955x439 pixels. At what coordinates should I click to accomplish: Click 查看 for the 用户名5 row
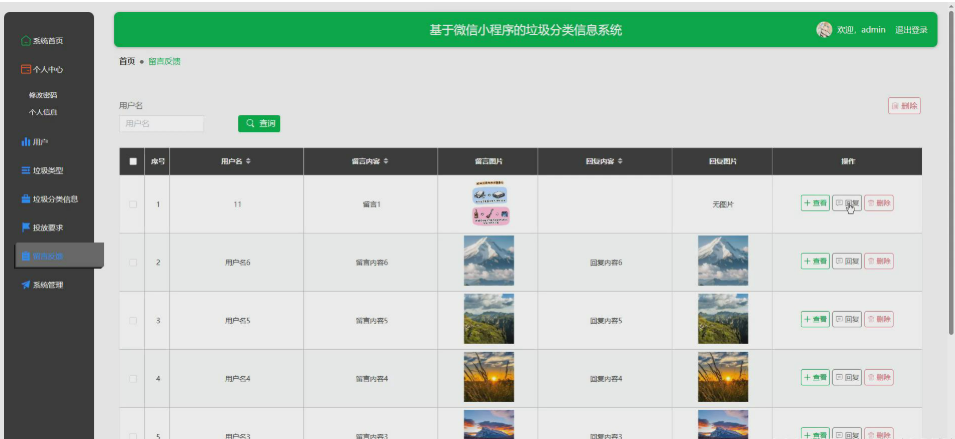pos(816,319)
